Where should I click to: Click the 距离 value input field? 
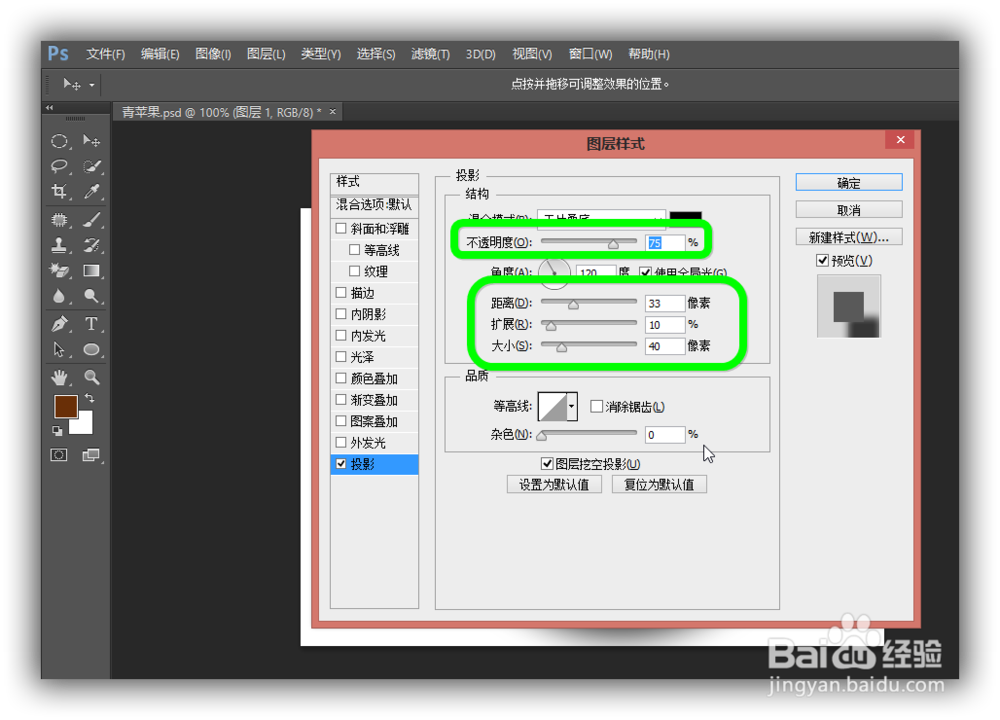click(x=665, y=303)
